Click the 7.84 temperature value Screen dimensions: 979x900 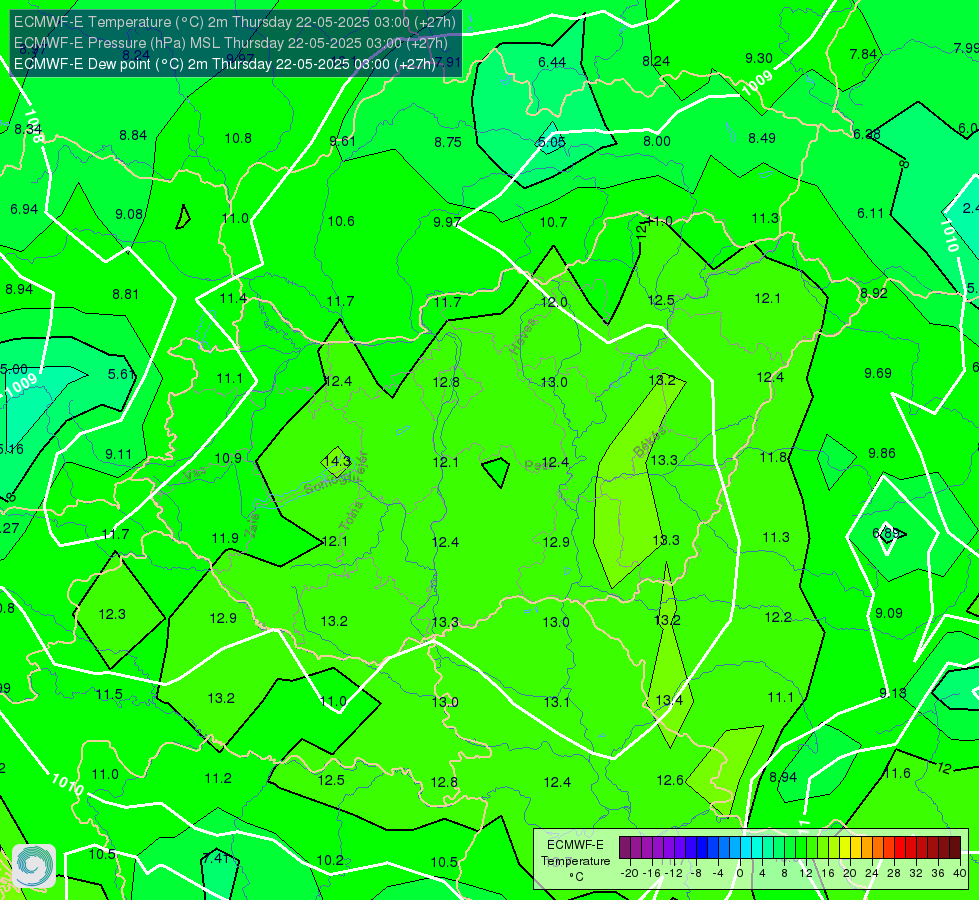tap(863, 54)
